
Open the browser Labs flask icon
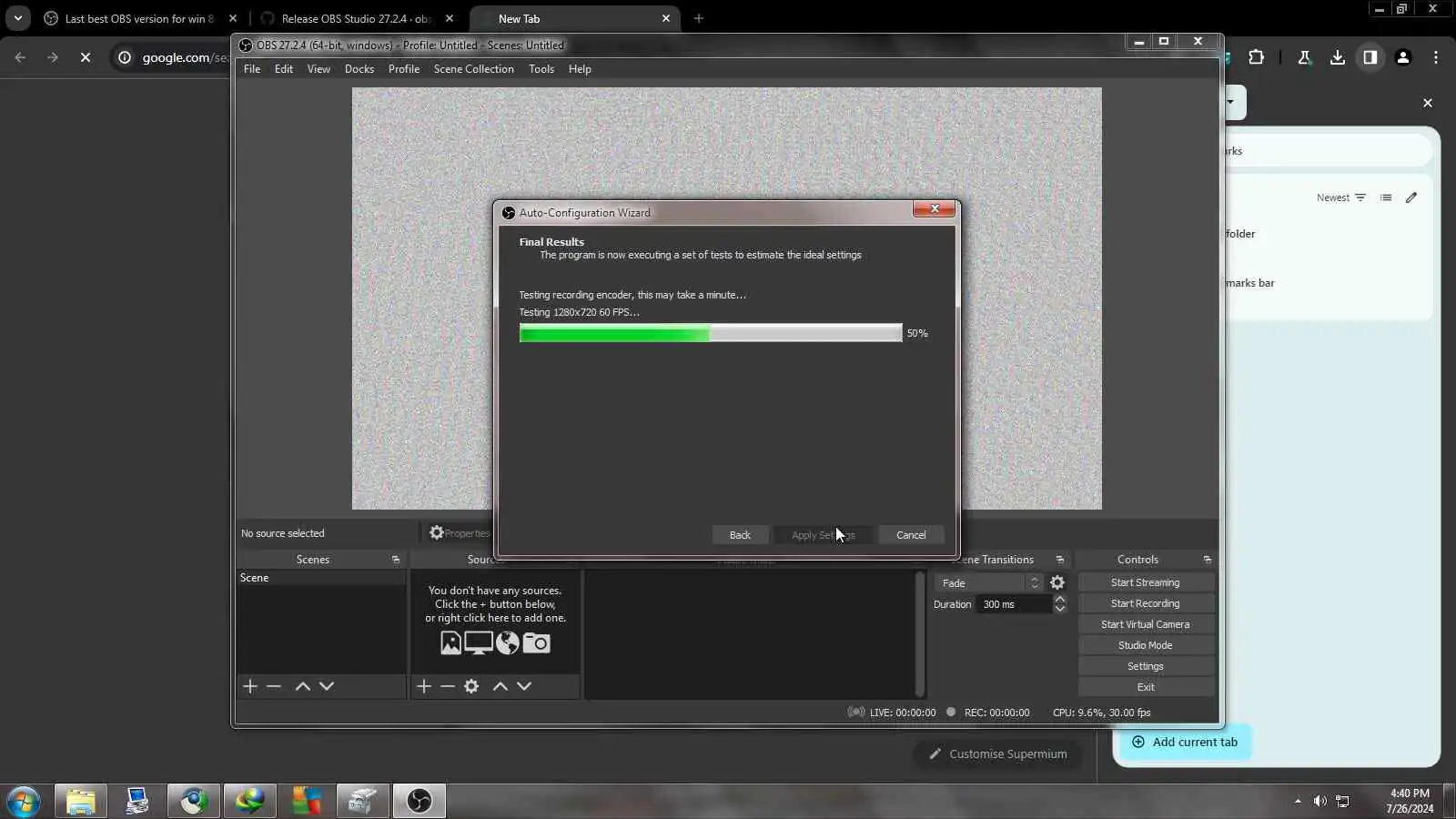(x=1304, y=57)
